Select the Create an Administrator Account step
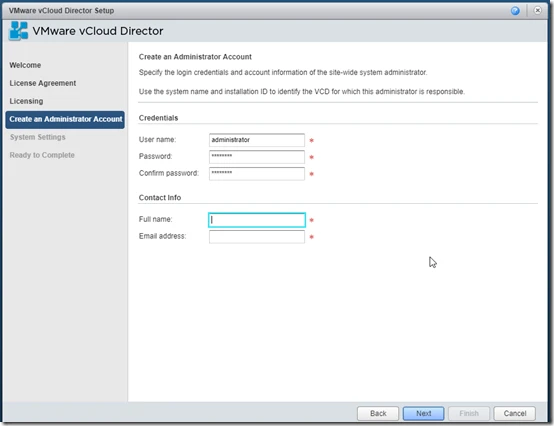Image resolution: width=554 pixels, height=426 pixels. pos(65,119)
